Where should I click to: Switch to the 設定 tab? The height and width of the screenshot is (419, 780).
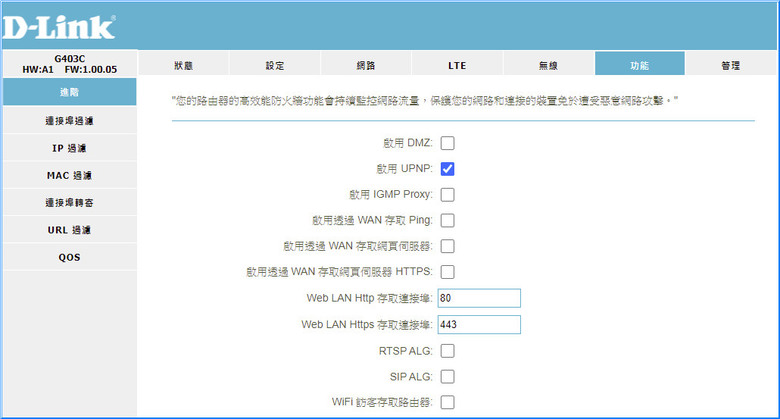pos(275,64)
